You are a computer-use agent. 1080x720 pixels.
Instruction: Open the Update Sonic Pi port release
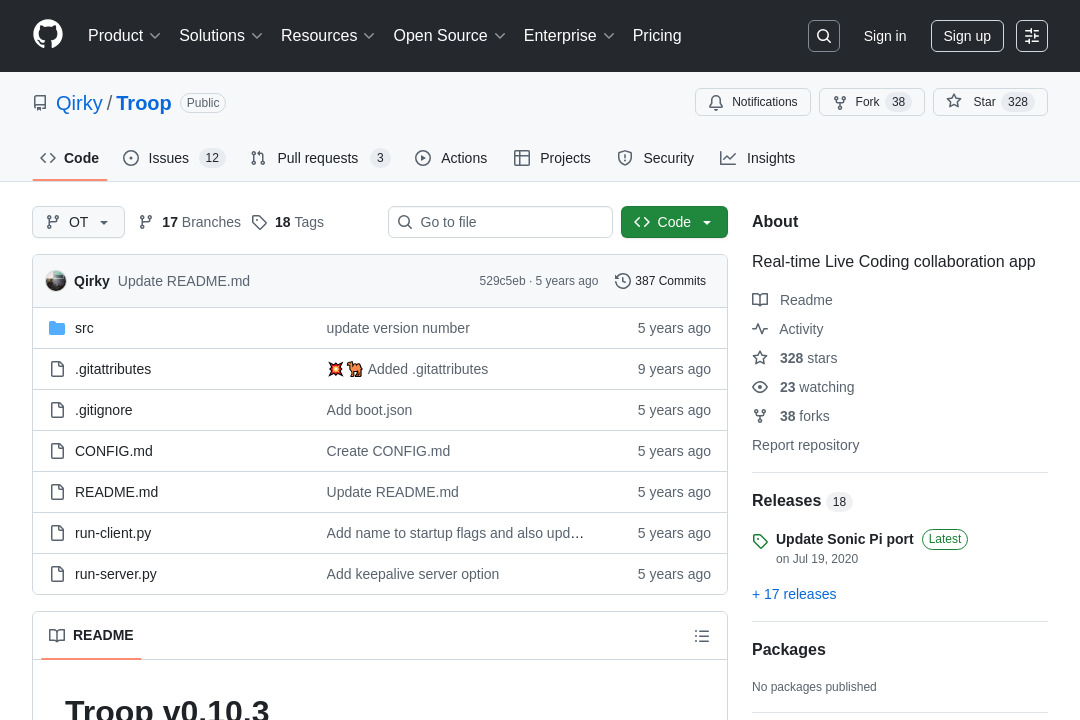[x=844, y=539]
